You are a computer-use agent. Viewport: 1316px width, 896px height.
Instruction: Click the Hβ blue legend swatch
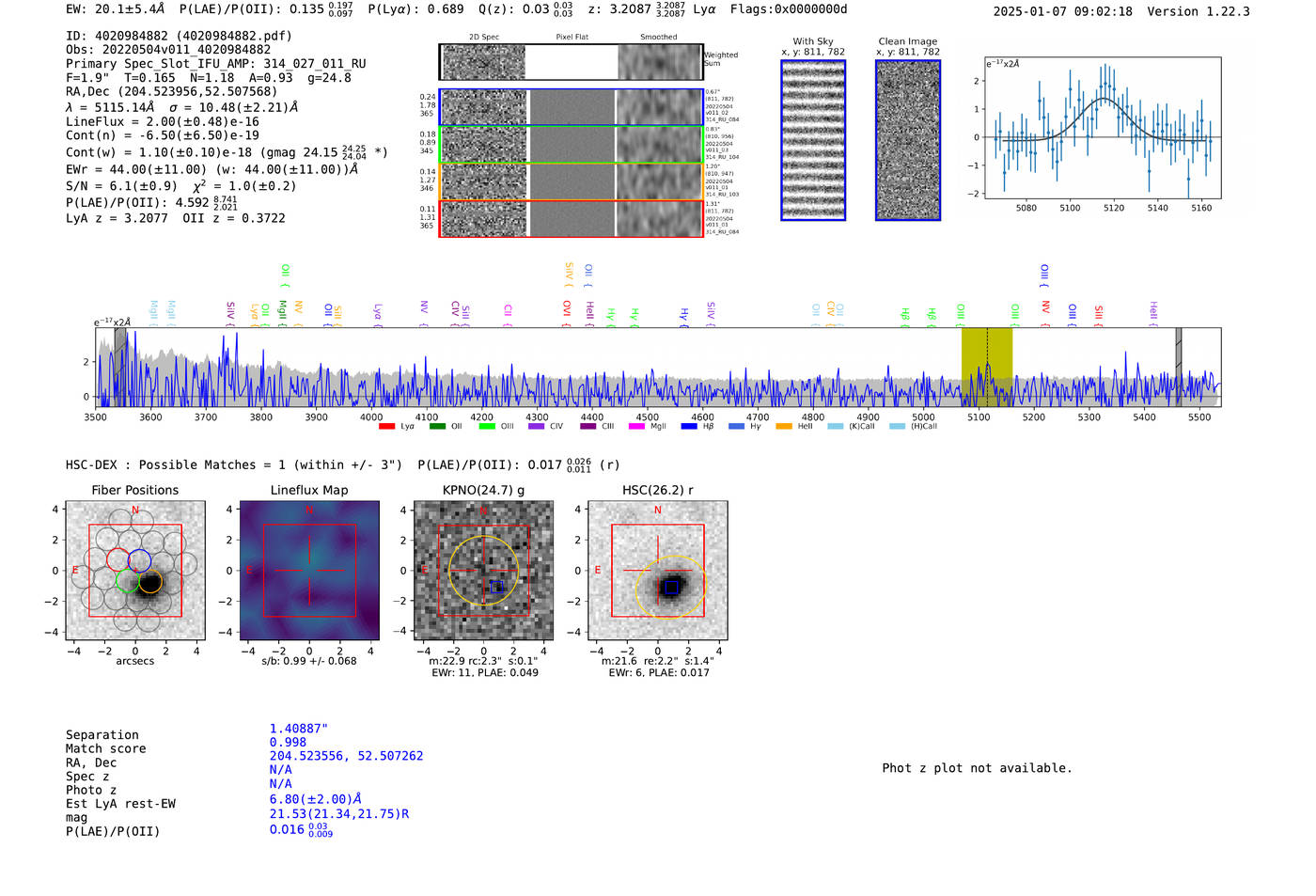click(x=689, y=427)
